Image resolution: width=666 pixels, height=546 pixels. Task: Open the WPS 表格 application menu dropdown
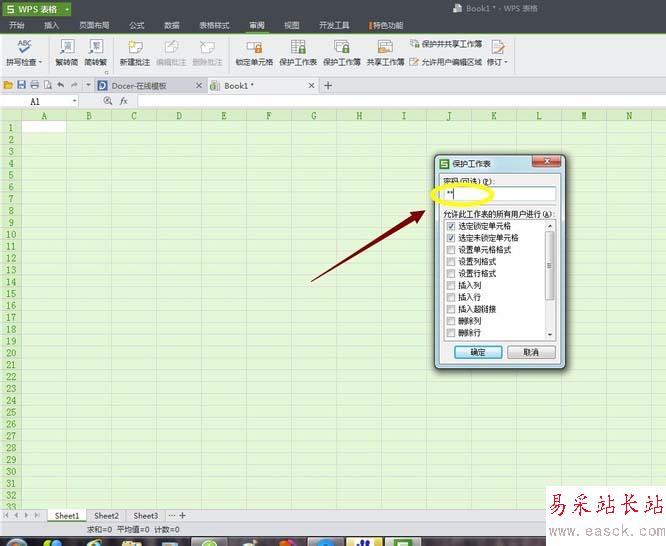pos(67,9)
